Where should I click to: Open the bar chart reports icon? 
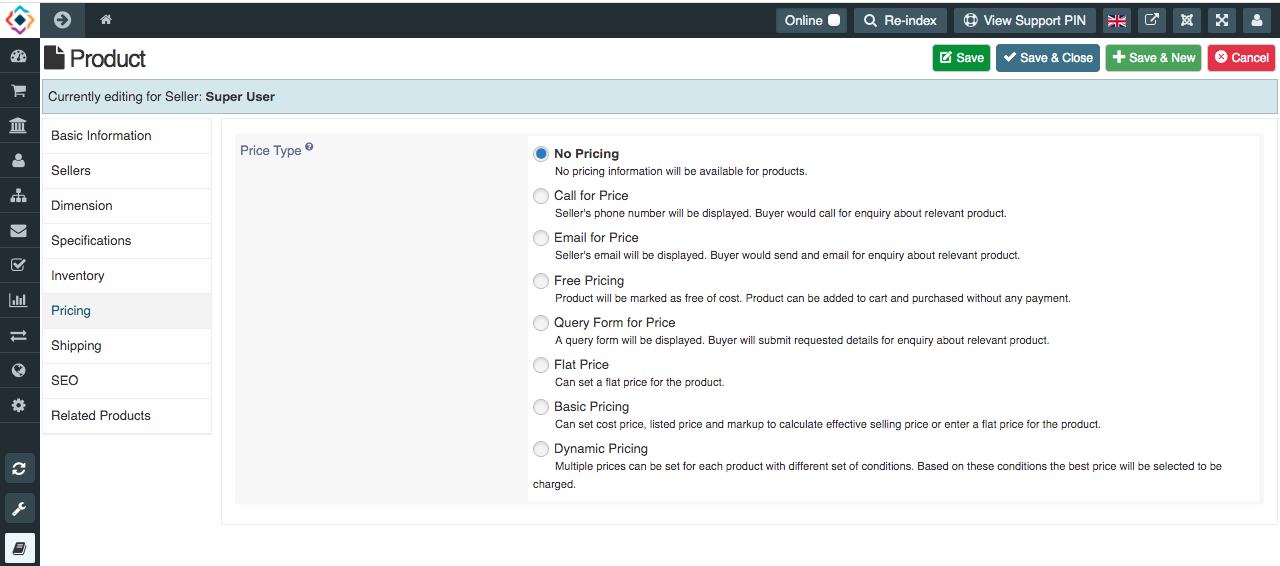tap(18, 300)
